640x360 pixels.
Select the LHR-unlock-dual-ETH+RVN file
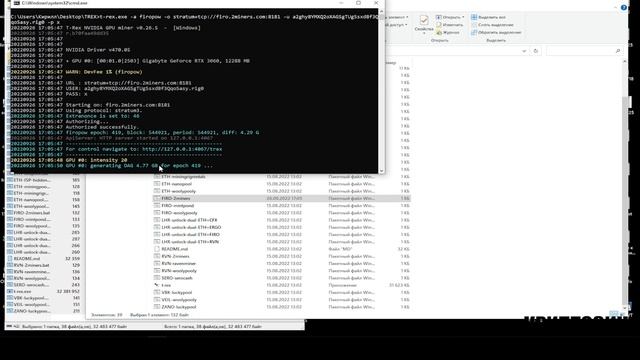190,242
